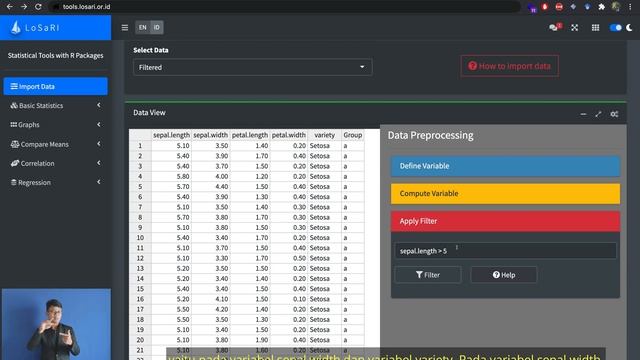Click the Help button

[504, 275]
